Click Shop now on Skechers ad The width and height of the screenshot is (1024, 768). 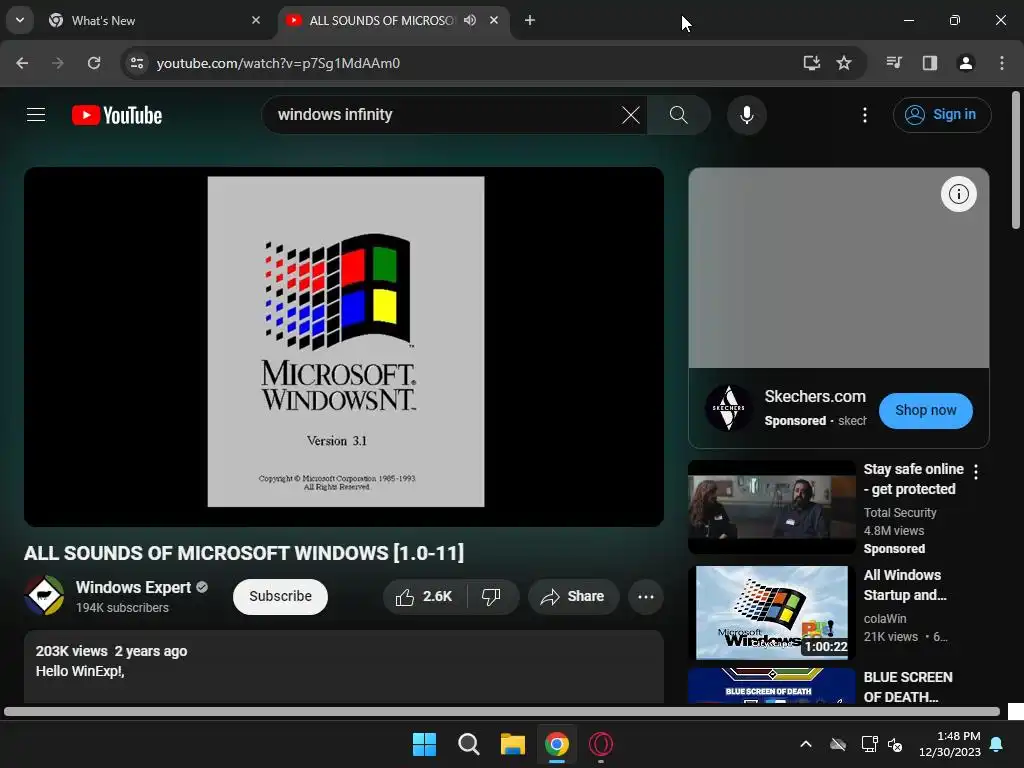pos(925,411)
